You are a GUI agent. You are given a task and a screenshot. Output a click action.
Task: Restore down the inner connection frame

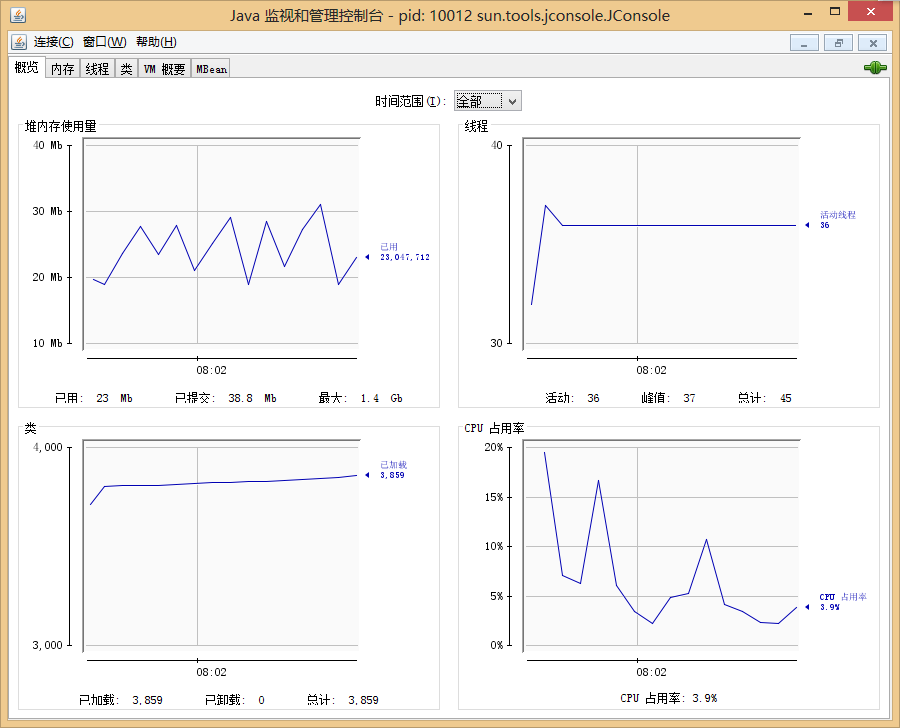tap(839, 42)
